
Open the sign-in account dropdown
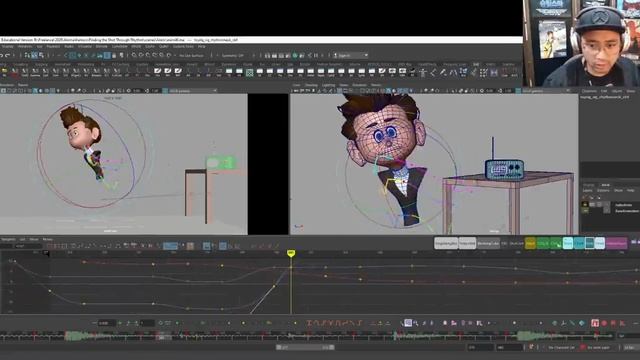(351, 55)
